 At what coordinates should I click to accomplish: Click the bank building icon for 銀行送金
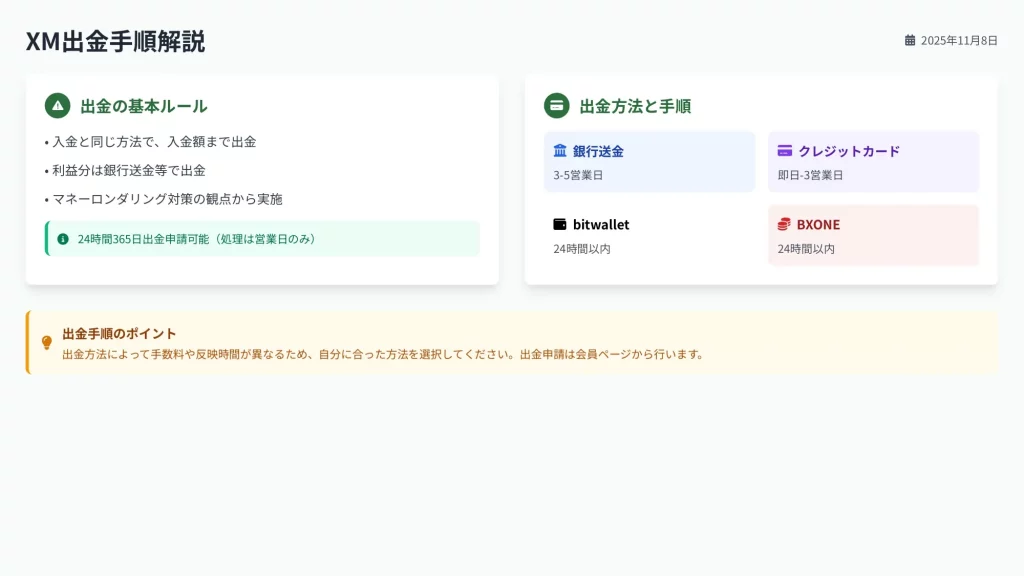560,151
